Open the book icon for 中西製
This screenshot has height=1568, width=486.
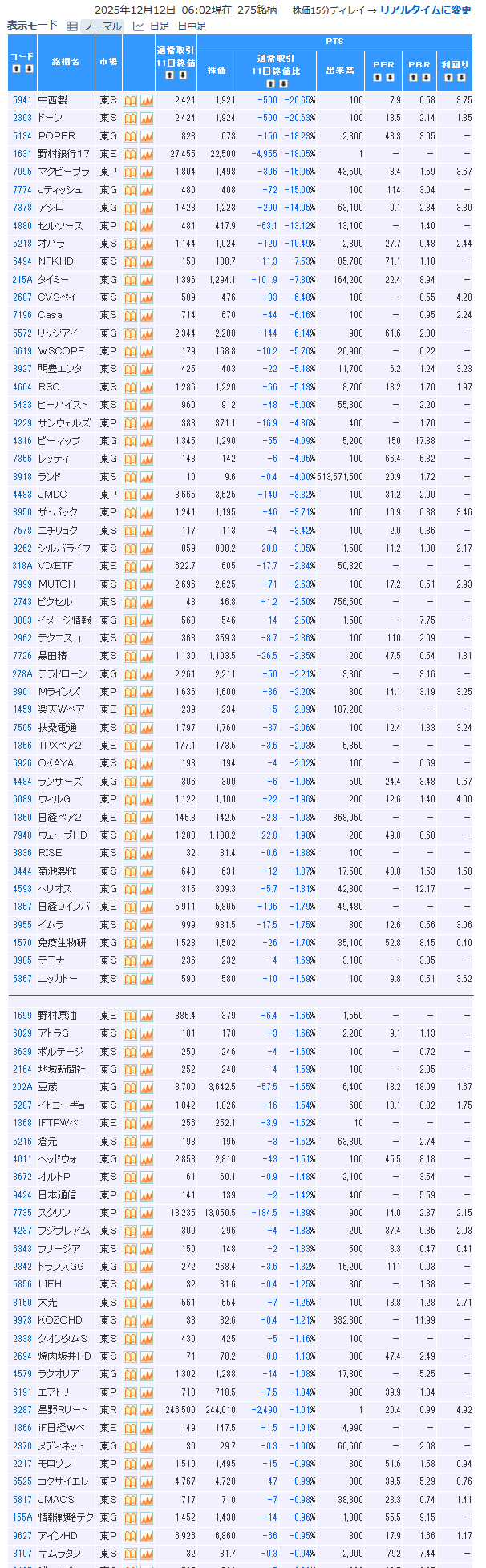(131, 100)
